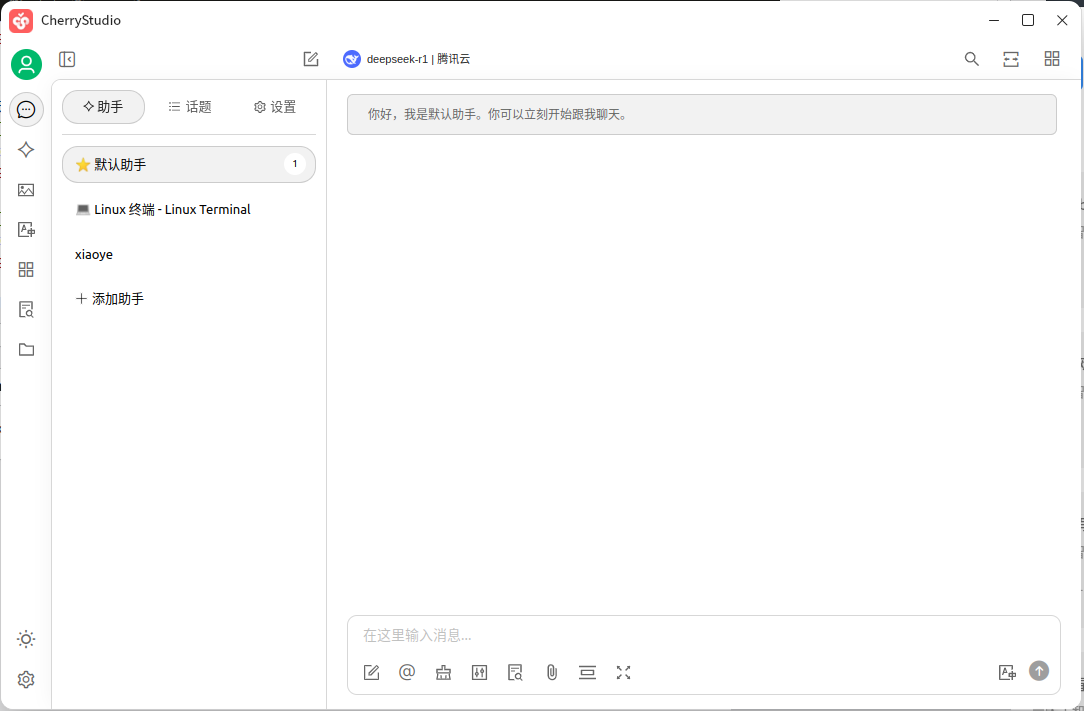Viewport: 1084px width, 711px height.
Task: Attach a file via the paperclip icon
Action: tap(551, 672)
